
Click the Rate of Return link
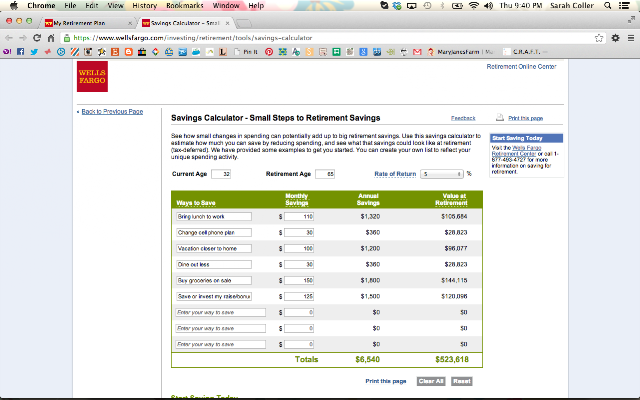[x=395, y=174]
